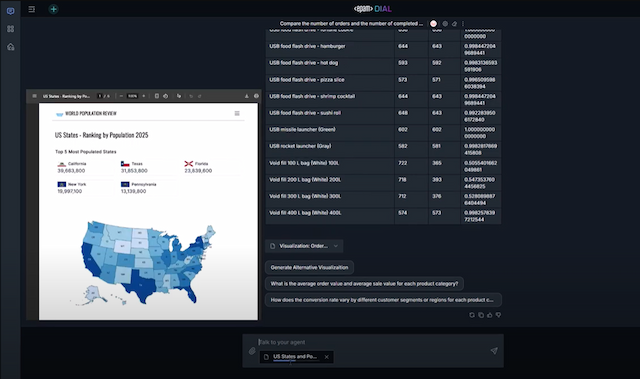Go to home icon in left sidebar
Screen dimensions: 640x379
pyautogui.click(x=11, y=47)
